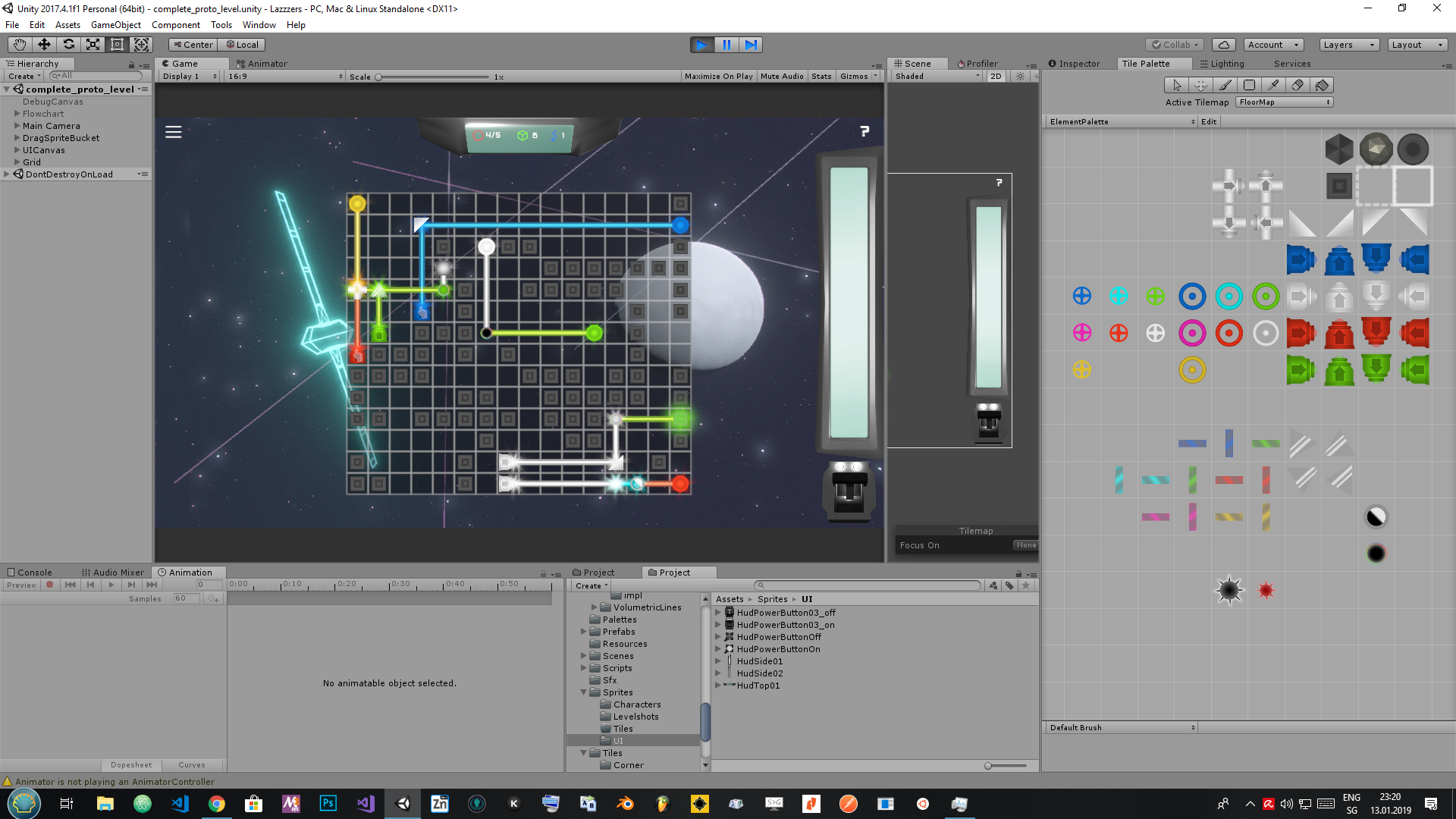
Task: Open the Layers dropdown
Action: (1348, 45)
